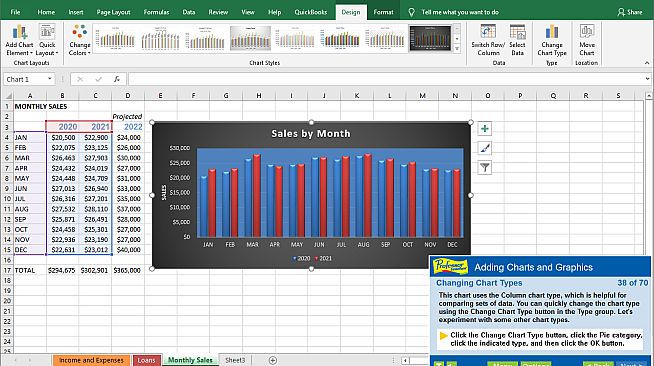Add a new sheet with plus icon
Screen dimensions: 654x366
tap(273, 360)
